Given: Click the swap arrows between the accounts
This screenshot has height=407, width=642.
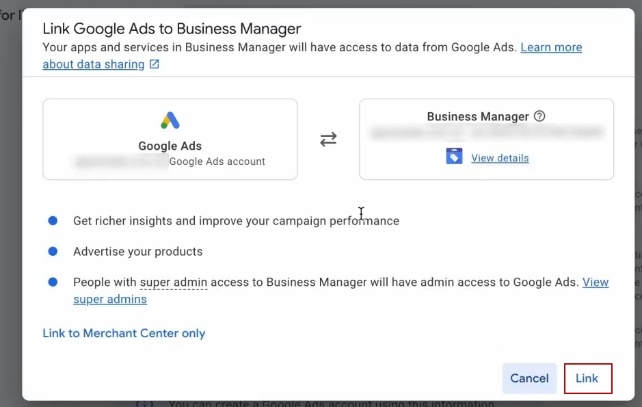Looking at the screenshot, I should click(x=328, y=139).
